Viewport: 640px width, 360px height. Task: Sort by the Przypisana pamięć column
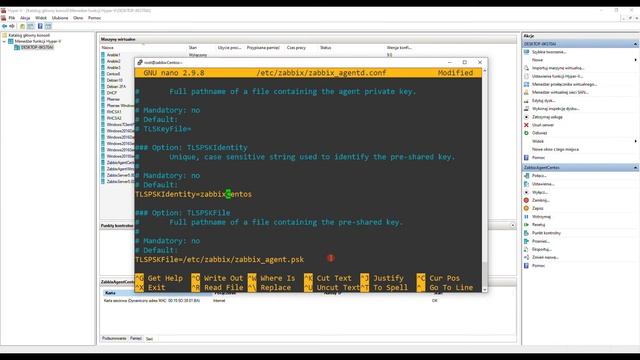click(x=263, y=48)
